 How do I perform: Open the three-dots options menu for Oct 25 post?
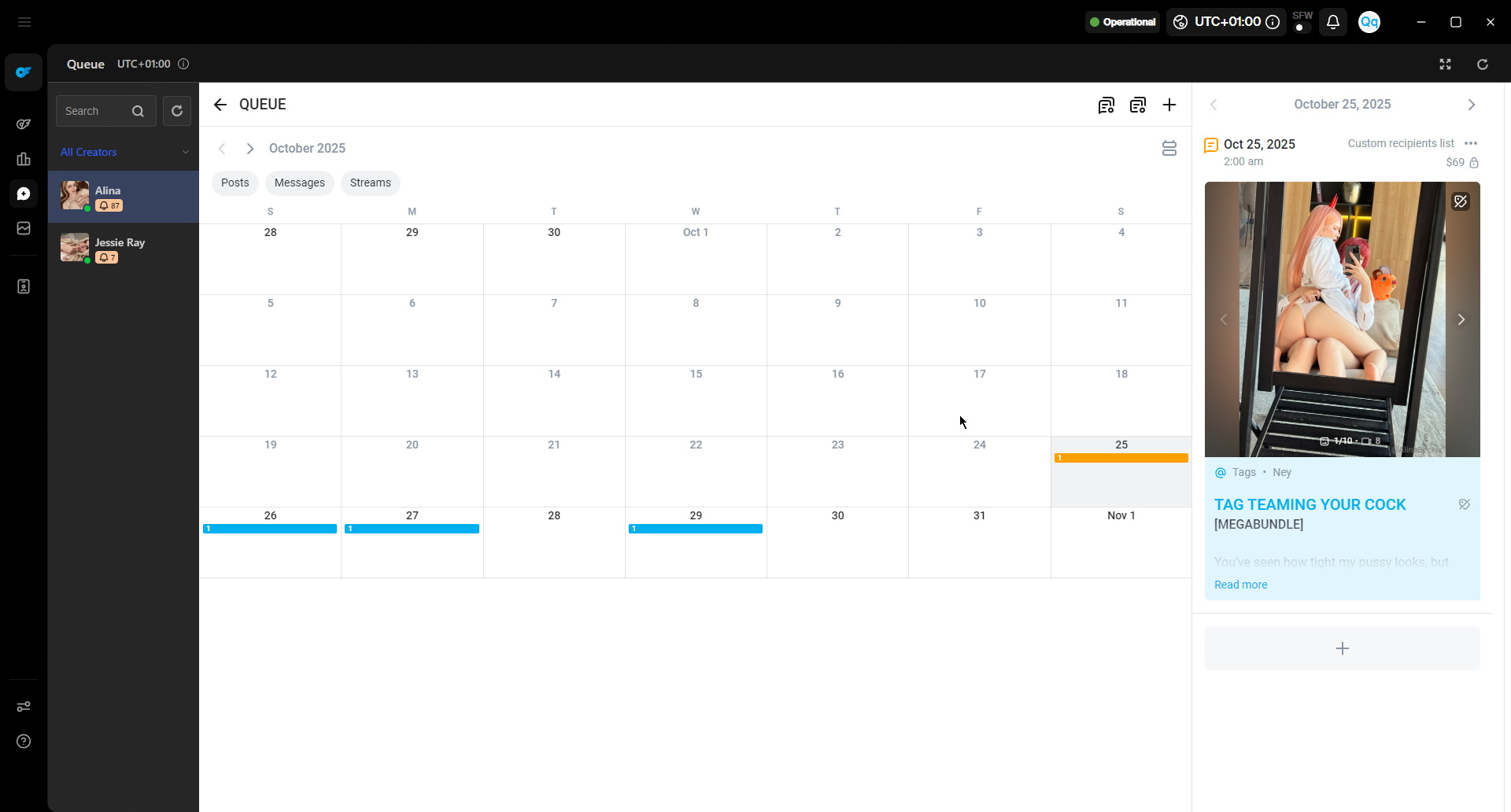1471,143
